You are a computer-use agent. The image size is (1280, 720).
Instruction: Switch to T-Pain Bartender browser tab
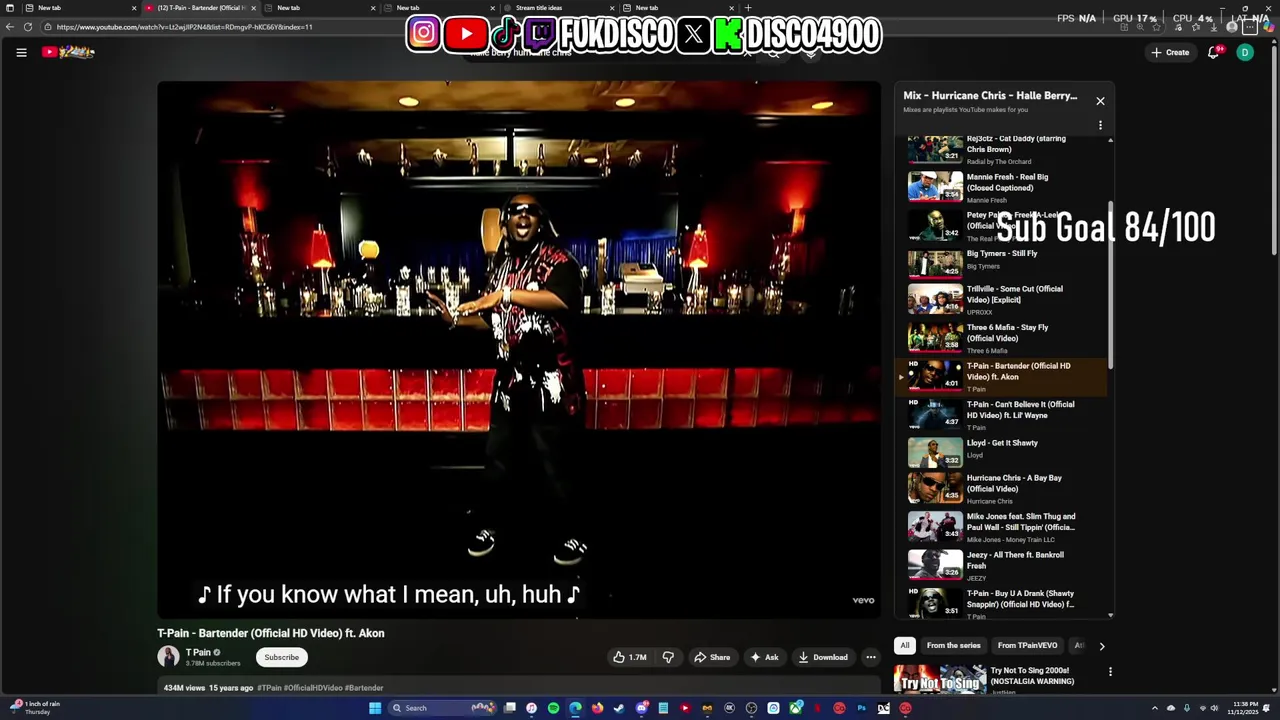point(199,8)
